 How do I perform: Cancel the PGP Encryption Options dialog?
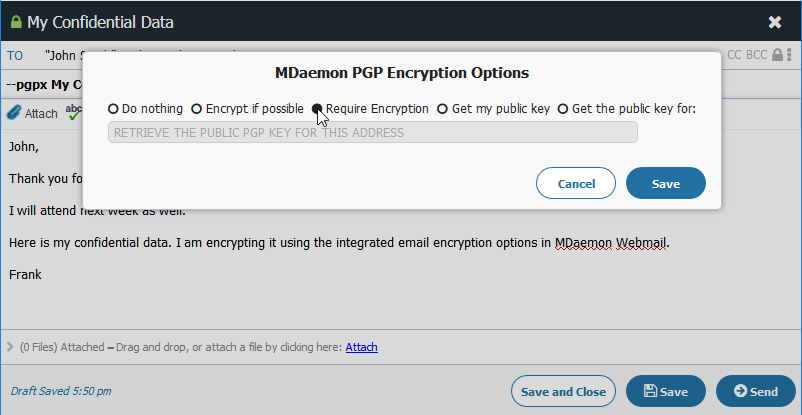coord(576,183)
